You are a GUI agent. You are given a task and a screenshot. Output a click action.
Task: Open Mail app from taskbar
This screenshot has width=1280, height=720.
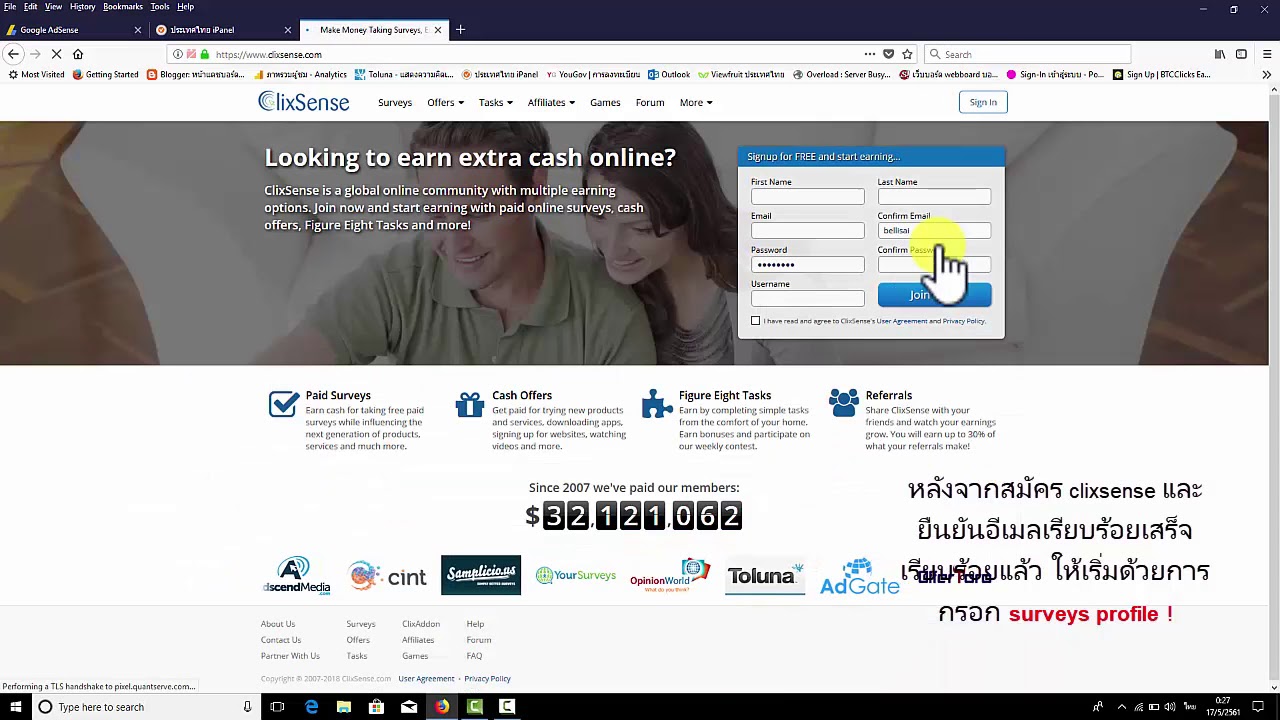click(x=409, y=707)
